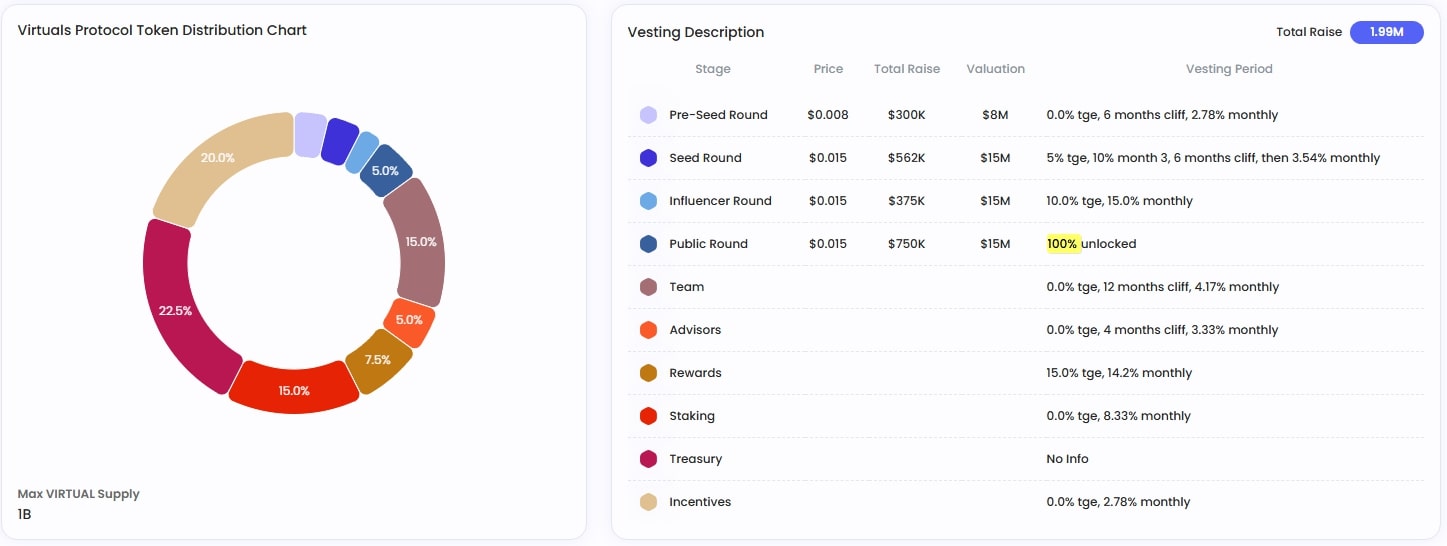Viewport: 1447px width, 546px height.
Task: Select the red 15.0% bottom donut segment
Action: 293,389
